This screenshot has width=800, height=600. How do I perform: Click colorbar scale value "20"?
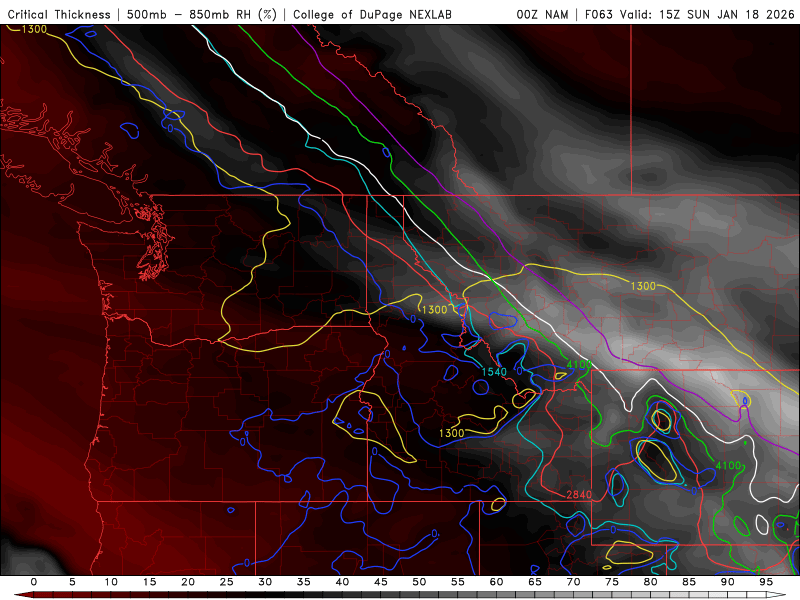(188, 582)
